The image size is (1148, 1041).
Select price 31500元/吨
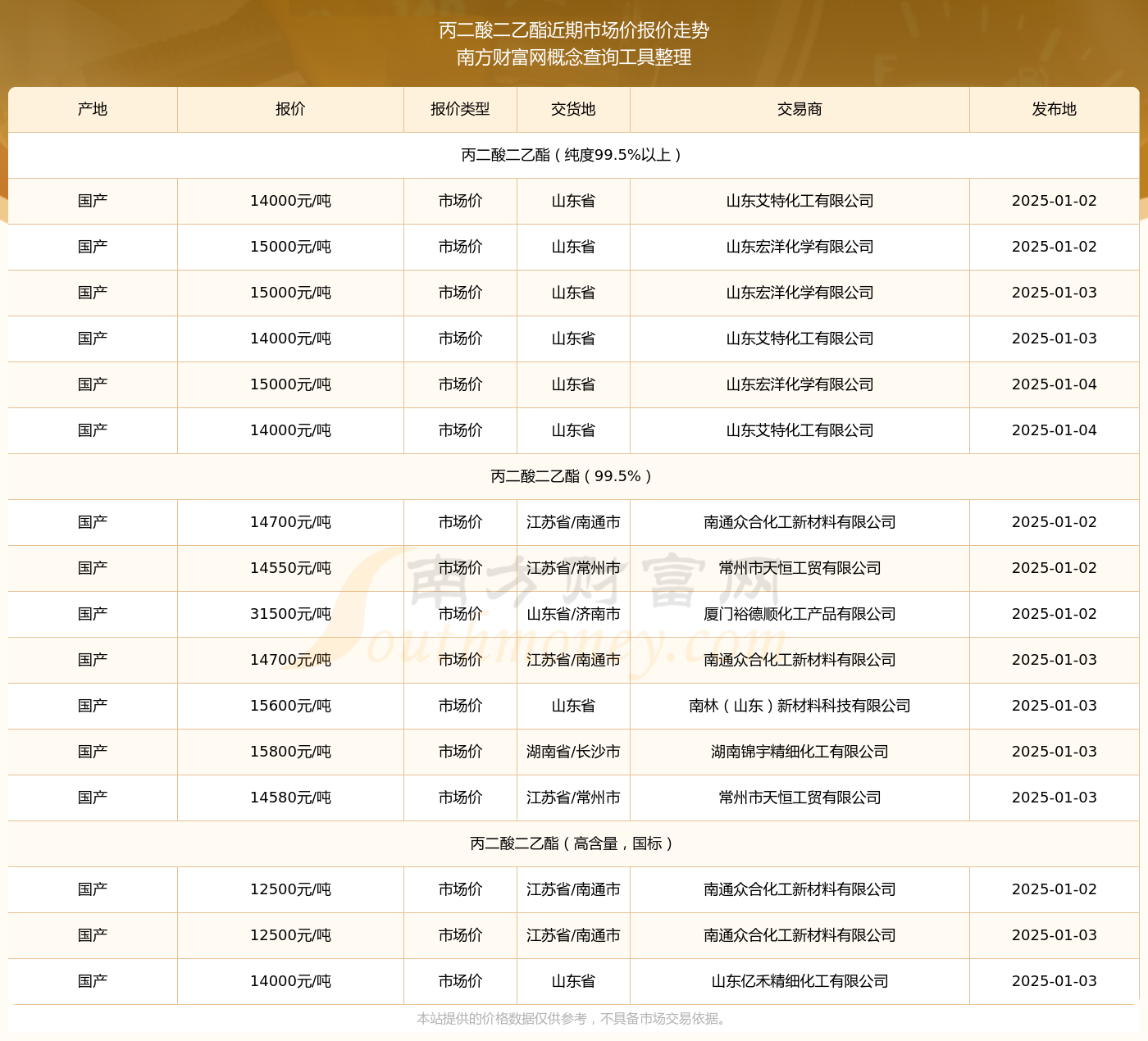click(x=290, y=614)
